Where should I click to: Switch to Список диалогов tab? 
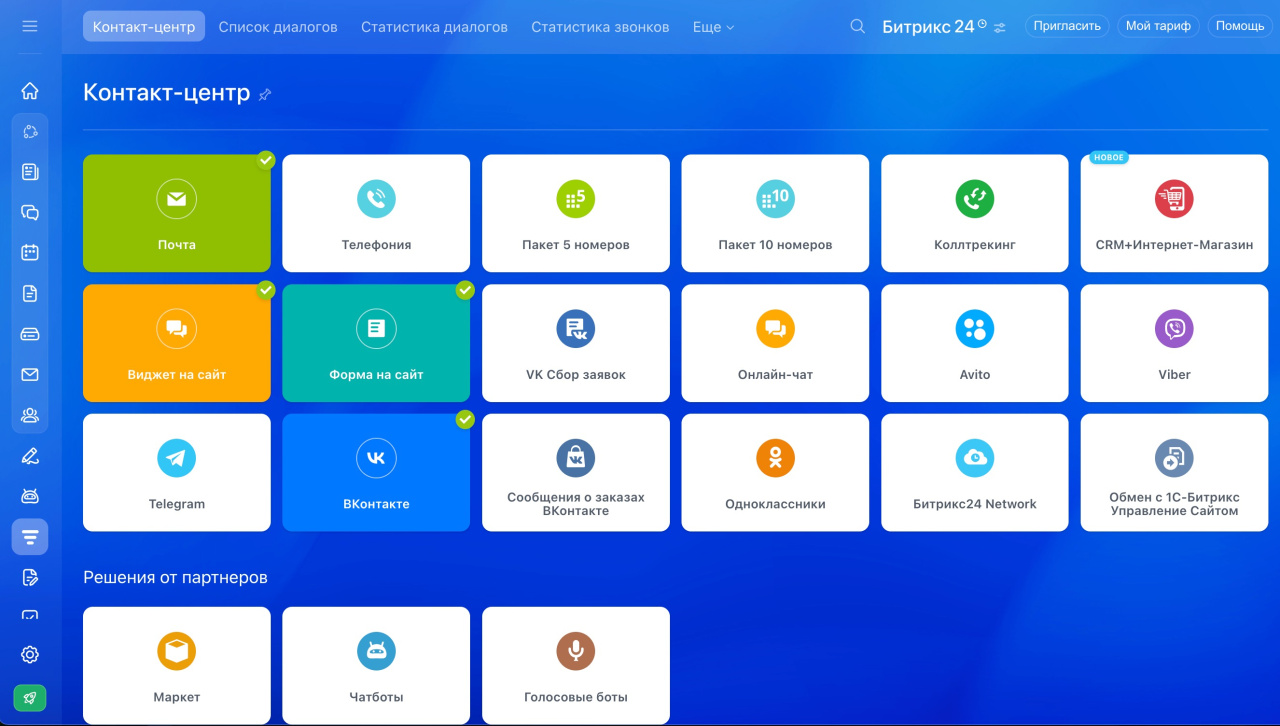tap(278, 27)
